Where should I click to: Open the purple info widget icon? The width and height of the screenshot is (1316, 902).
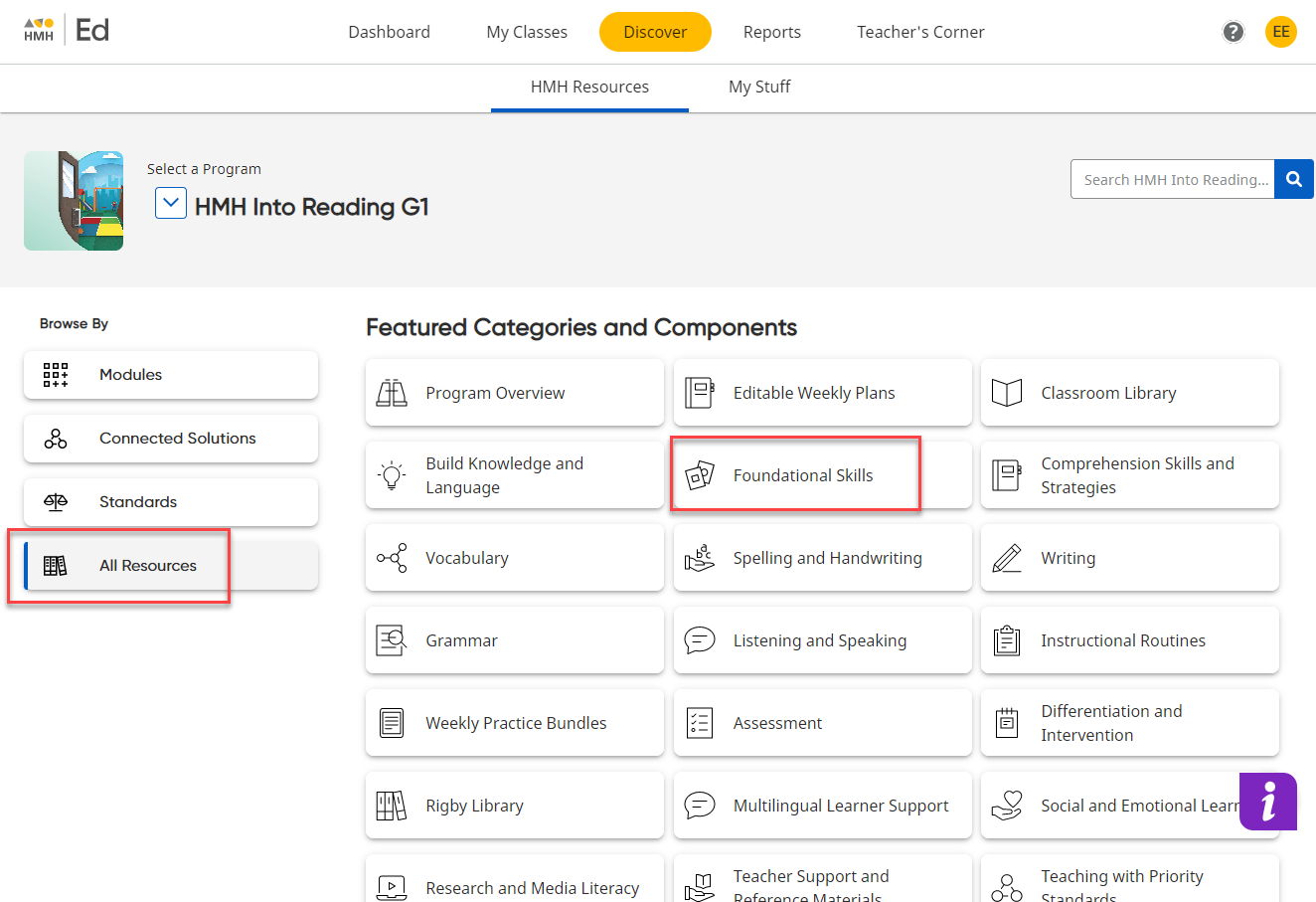pyautogui.click(x=1267, y=801)
